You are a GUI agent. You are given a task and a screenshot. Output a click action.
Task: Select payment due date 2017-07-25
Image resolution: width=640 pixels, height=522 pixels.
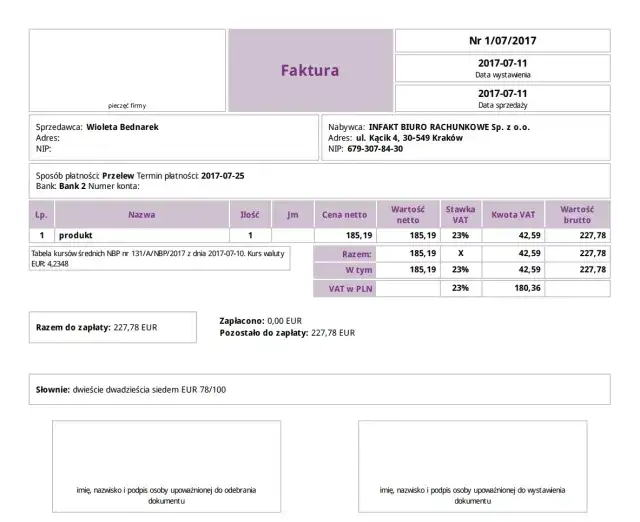click(222, 176)
